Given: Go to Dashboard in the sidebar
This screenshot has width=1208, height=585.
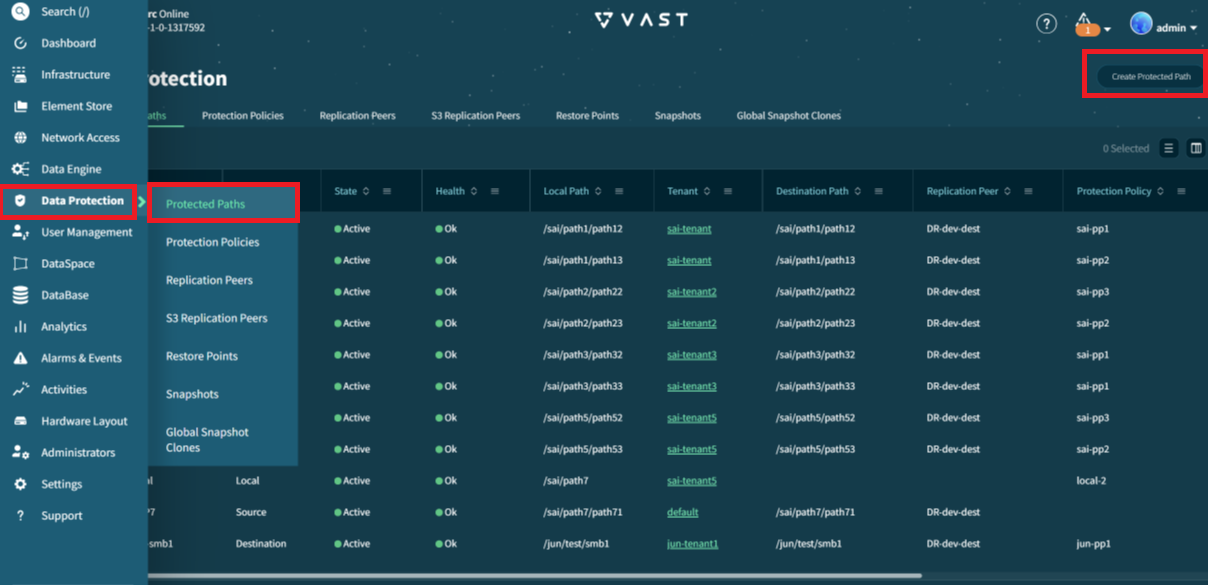Looking at the screenshot, I should click(x=68, y=43).
